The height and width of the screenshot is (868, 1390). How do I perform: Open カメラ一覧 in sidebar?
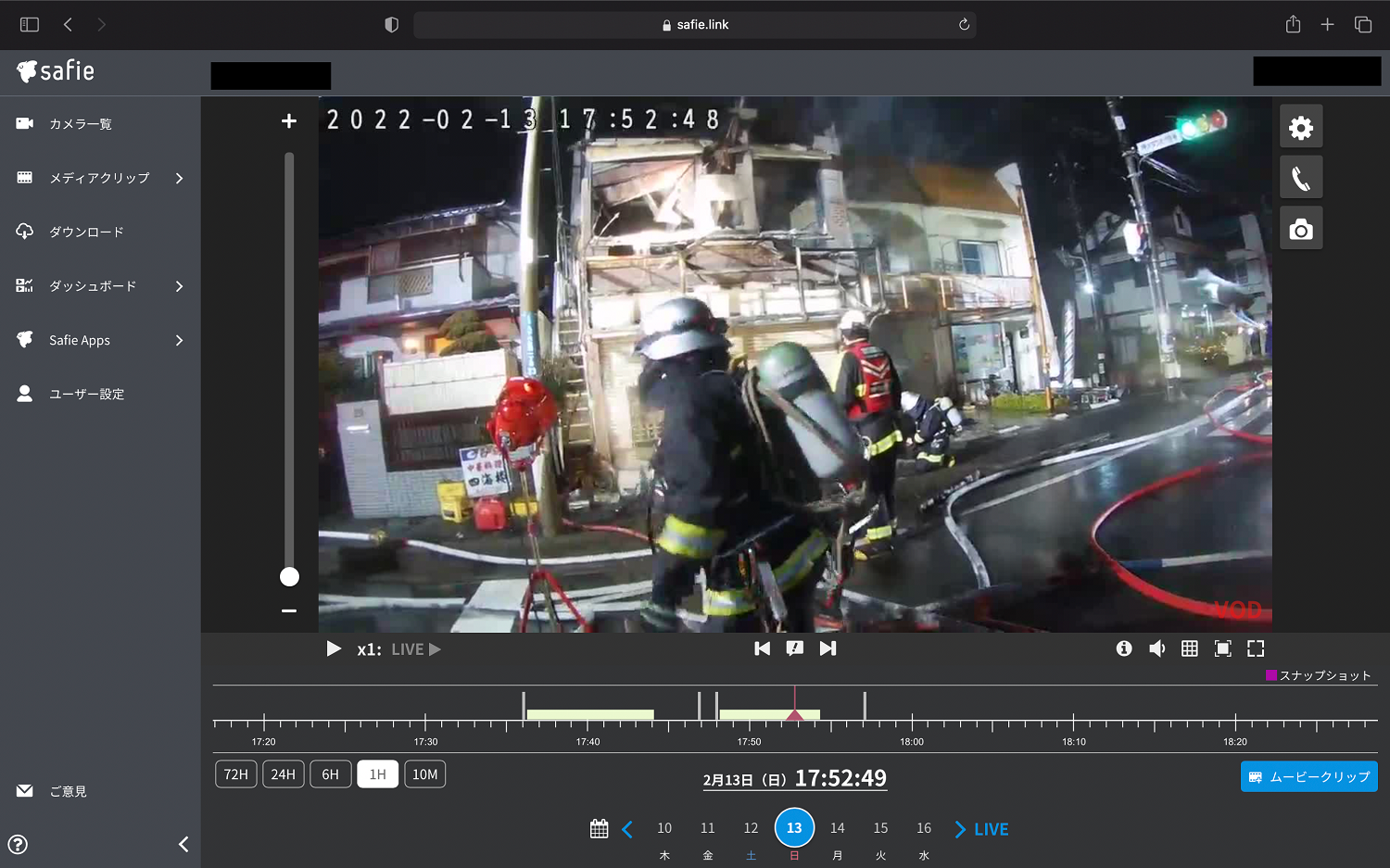point(80,124)
